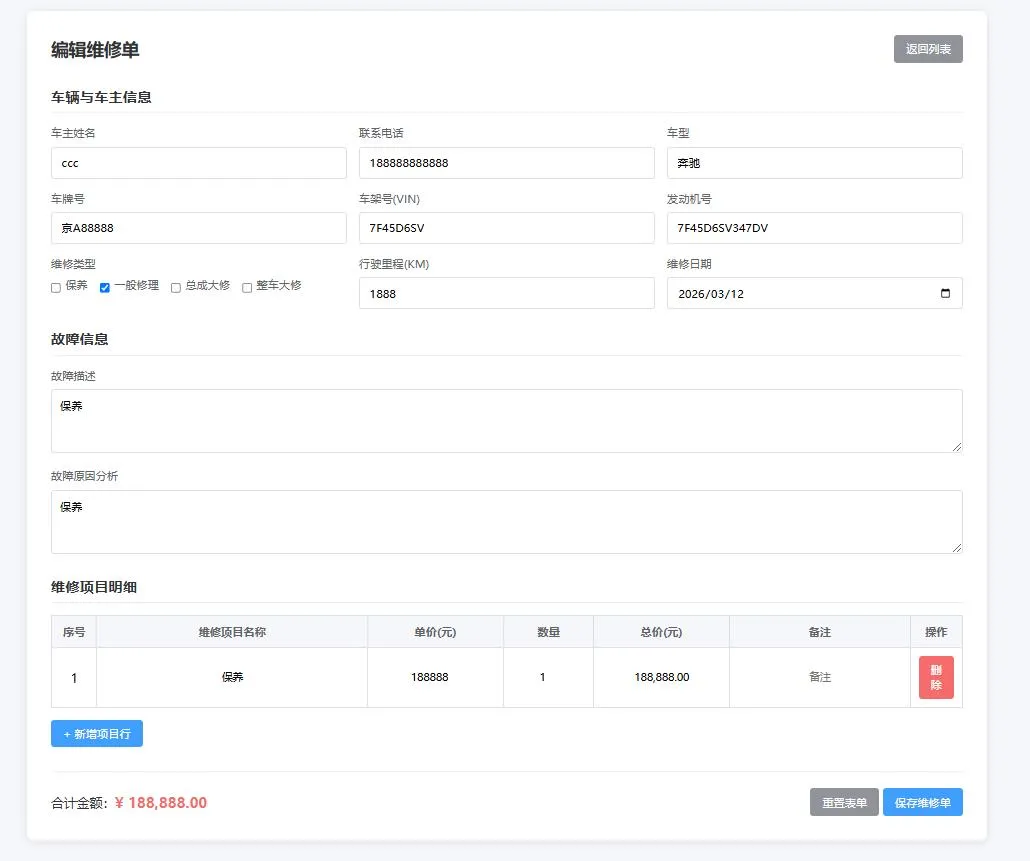The image size is (1030, 861).
Task: Open the 维修日期 calendar picker icon
Action: [946, 293]
